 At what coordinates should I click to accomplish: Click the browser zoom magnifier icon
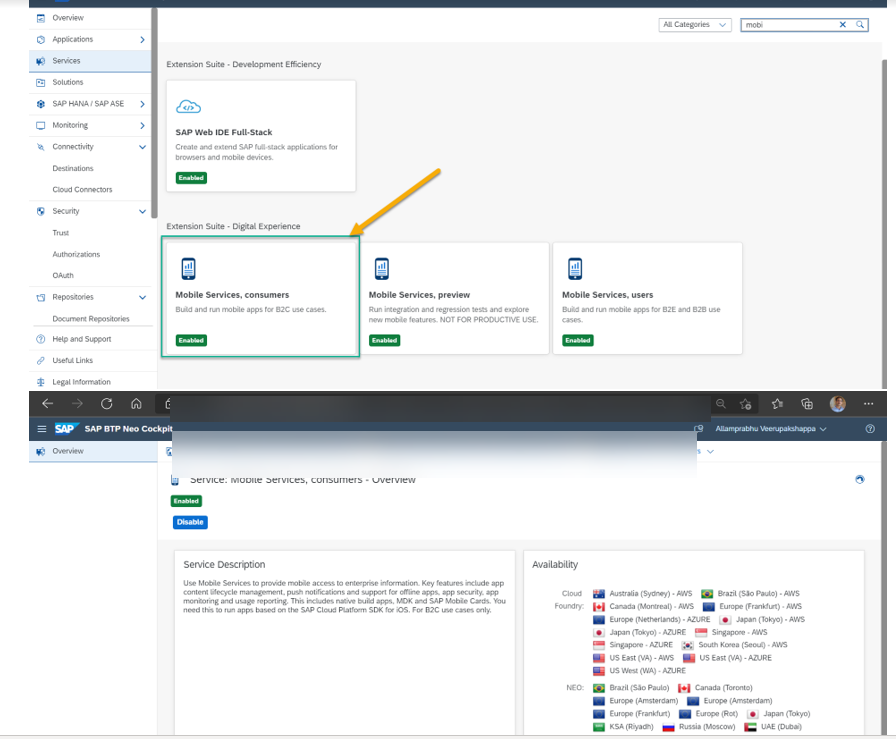pyautogui.click(x=721, y=404)
